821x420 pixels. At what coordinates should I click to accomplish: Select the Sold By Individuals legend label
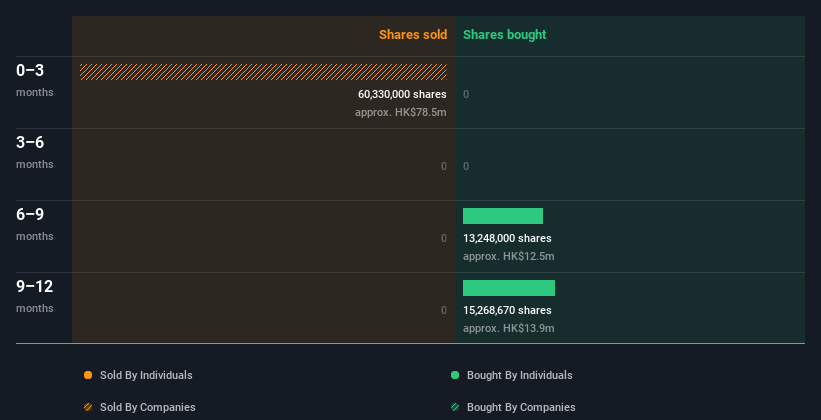pyautogui.click(x=146, y=375)
